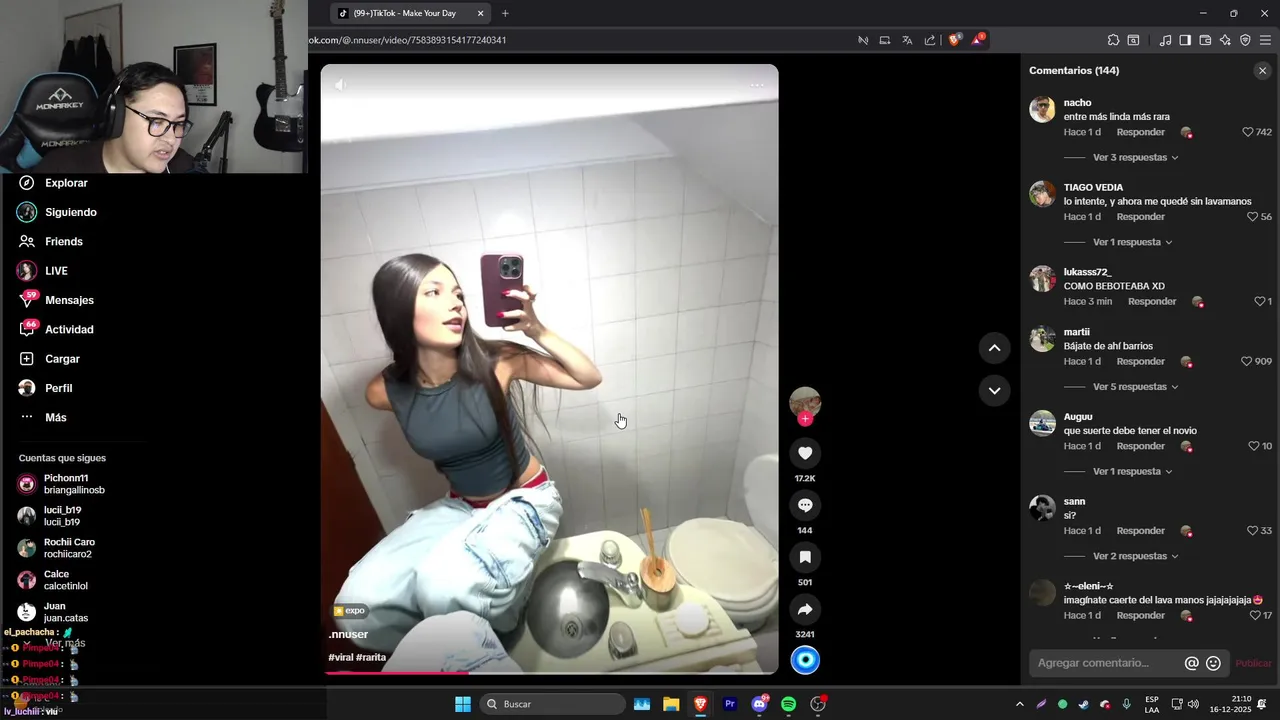This screenshot has height=720, width=1280.
Task: Open Spotify from the taskbar
Action: [x=788, y=704]
